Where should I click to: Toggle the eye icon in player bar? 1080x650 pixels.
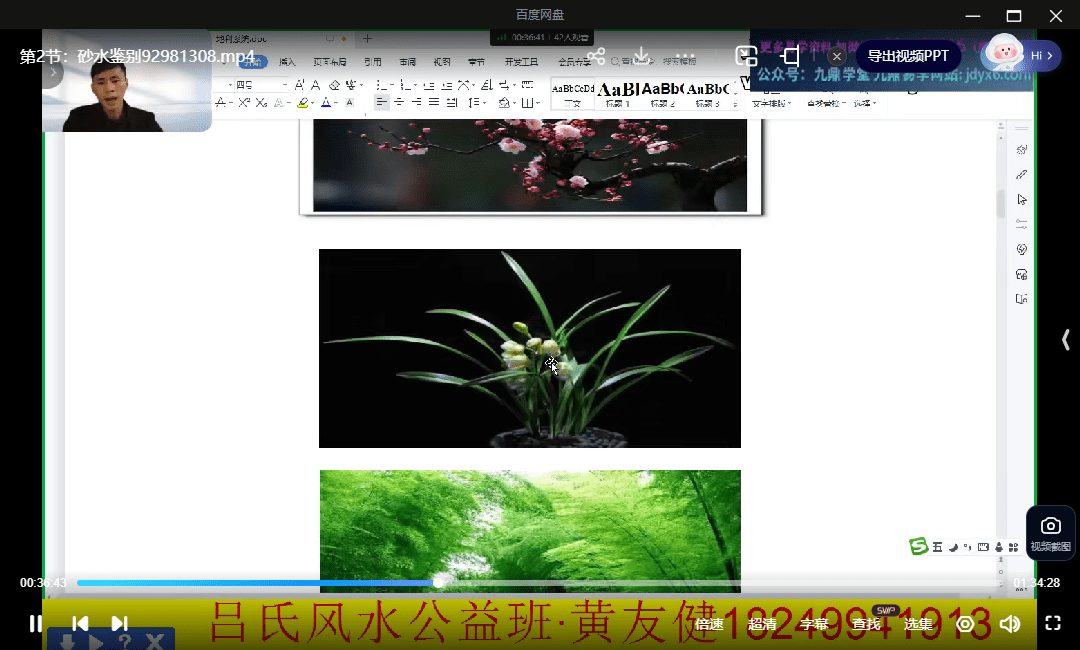pyautogui.click(x=965, y=624)
